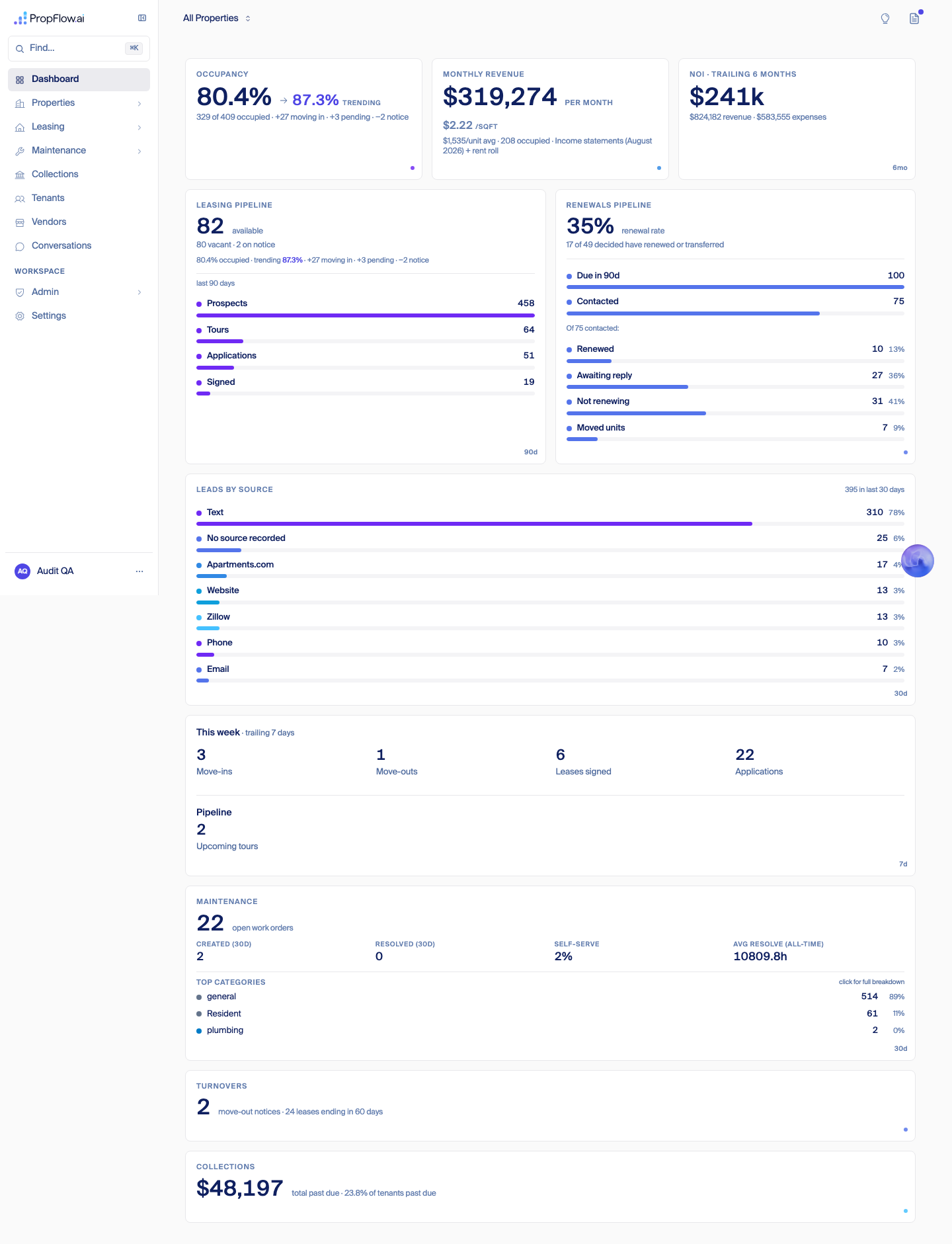Click the ⌘K shortcut badge
952x1244 pixels.
tap(134, 48)
